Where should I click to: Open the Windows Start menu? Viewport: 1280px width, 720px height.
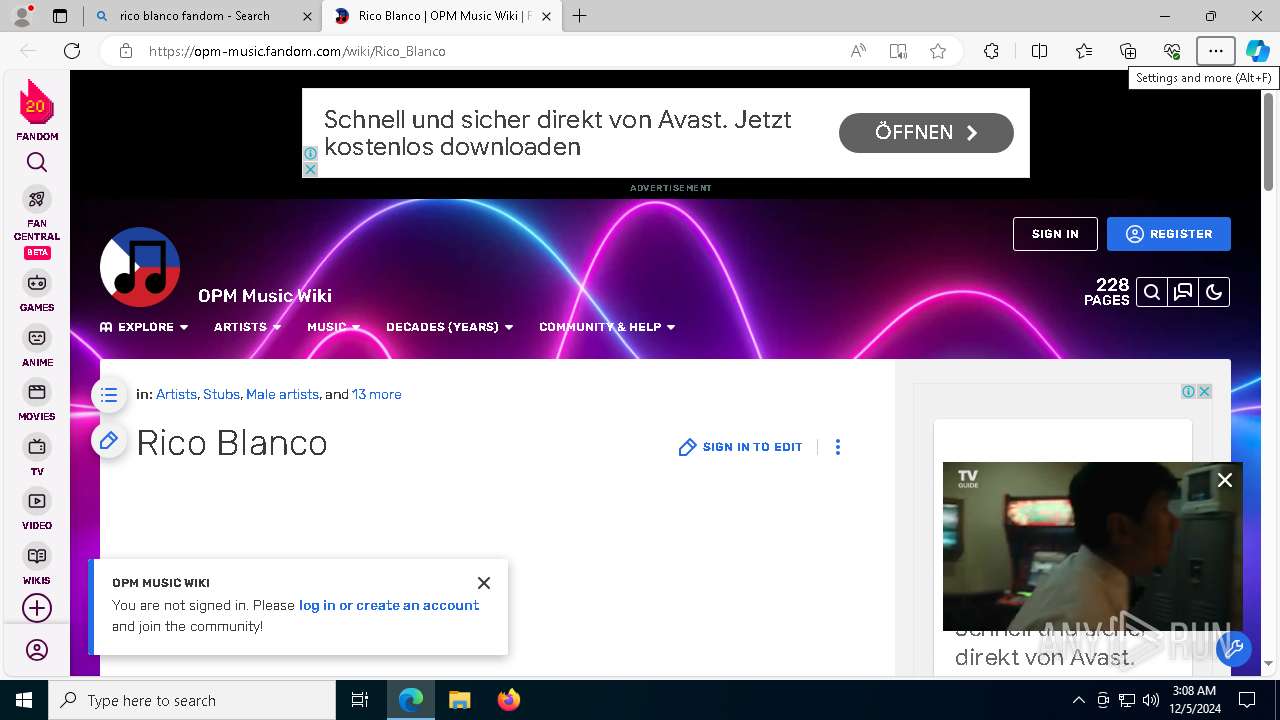(24, 700)
